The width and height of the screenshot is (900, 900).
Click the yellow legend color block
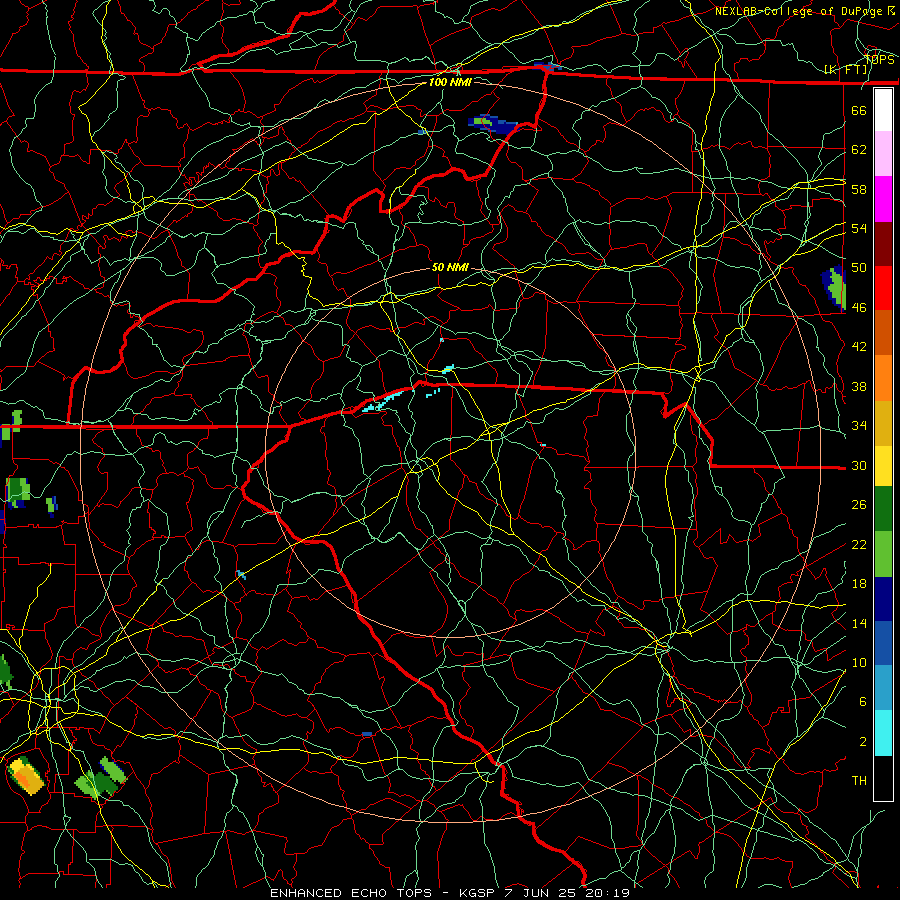tap(883, 466)
